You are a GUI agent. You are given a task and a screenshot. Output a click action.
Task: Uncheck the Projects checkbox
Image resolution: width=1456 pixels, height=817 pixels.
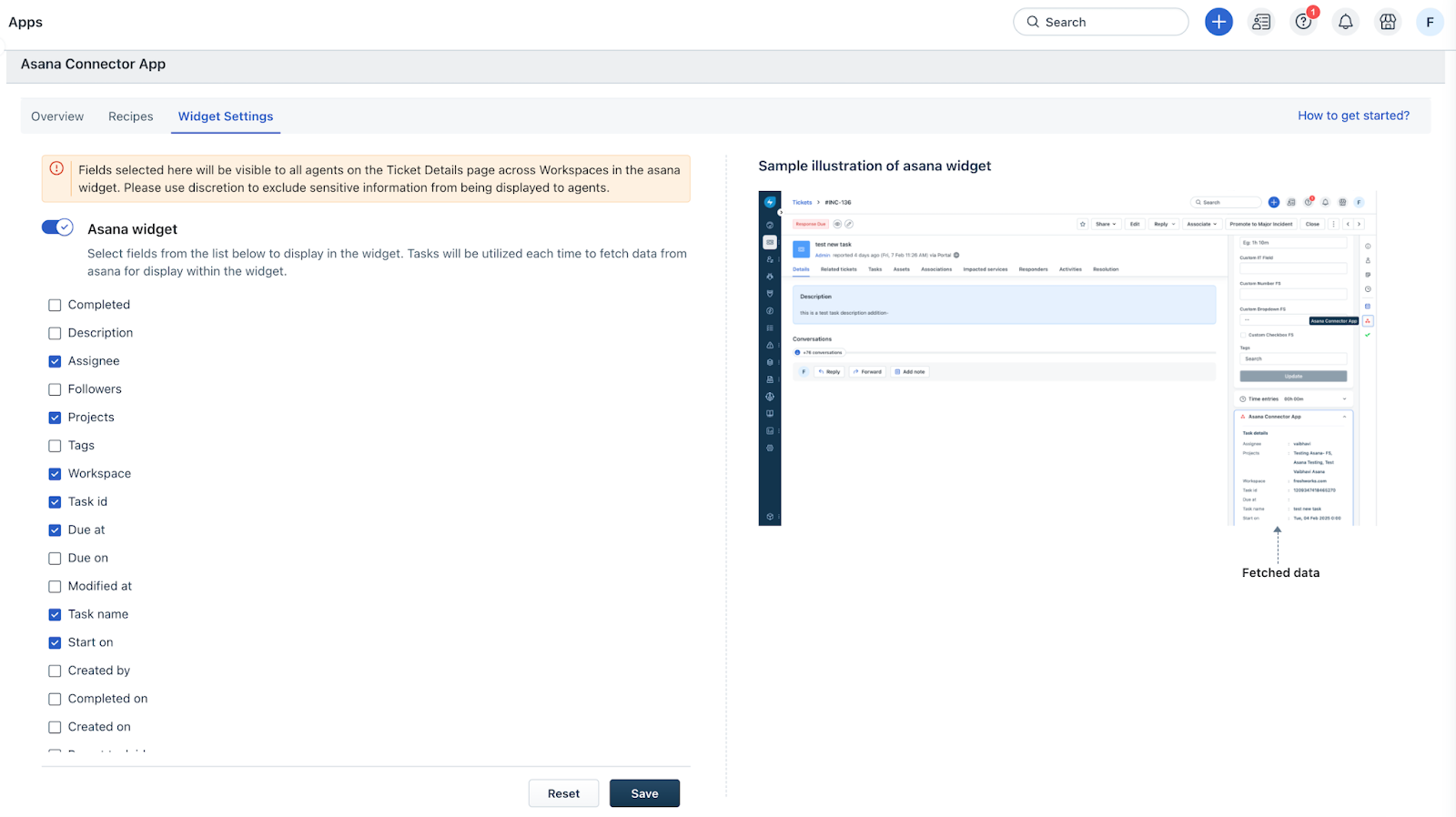tap(55, 419)
